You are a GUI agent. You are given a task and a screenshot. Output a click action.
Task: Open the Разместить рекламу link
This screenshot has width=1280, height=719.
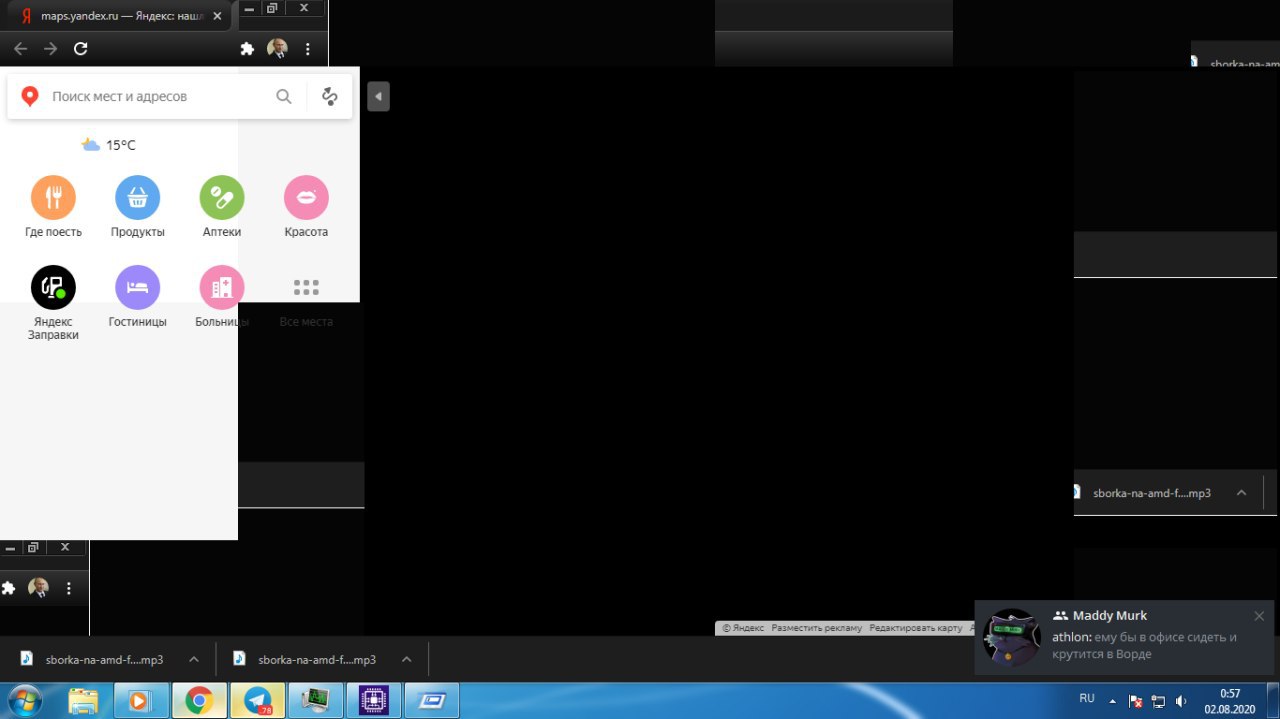816,628
